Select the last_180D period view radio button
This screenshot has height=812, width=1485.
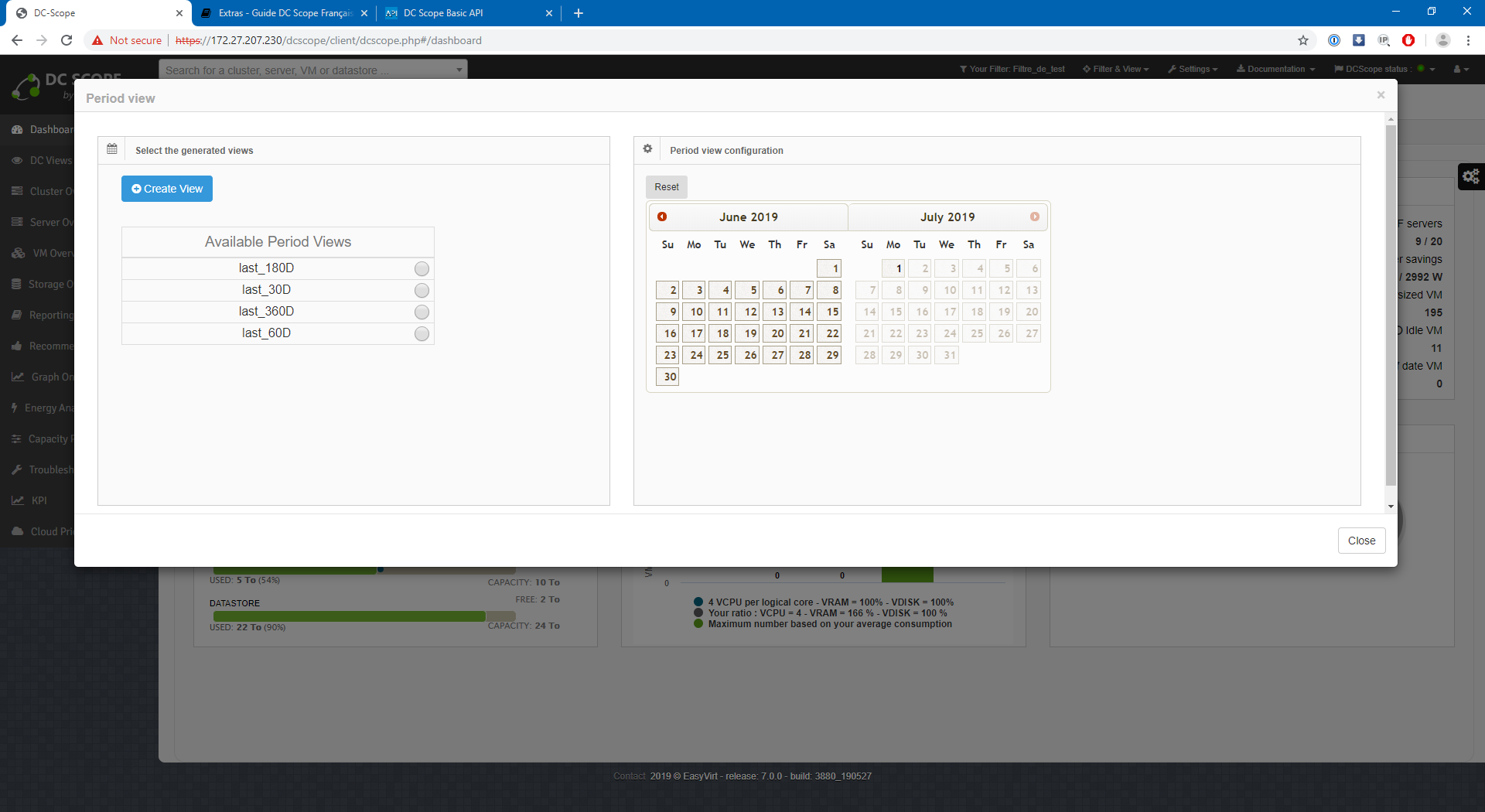(422, 268)
